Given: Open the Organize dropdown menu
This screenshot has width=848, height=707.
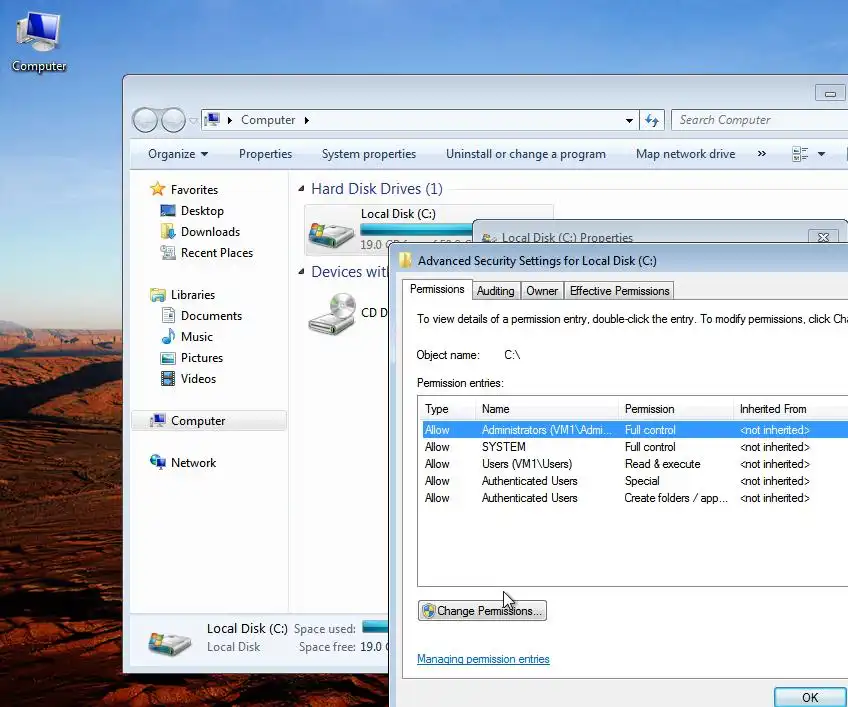Looking at the screenshot, I should [x=178, y=154].
